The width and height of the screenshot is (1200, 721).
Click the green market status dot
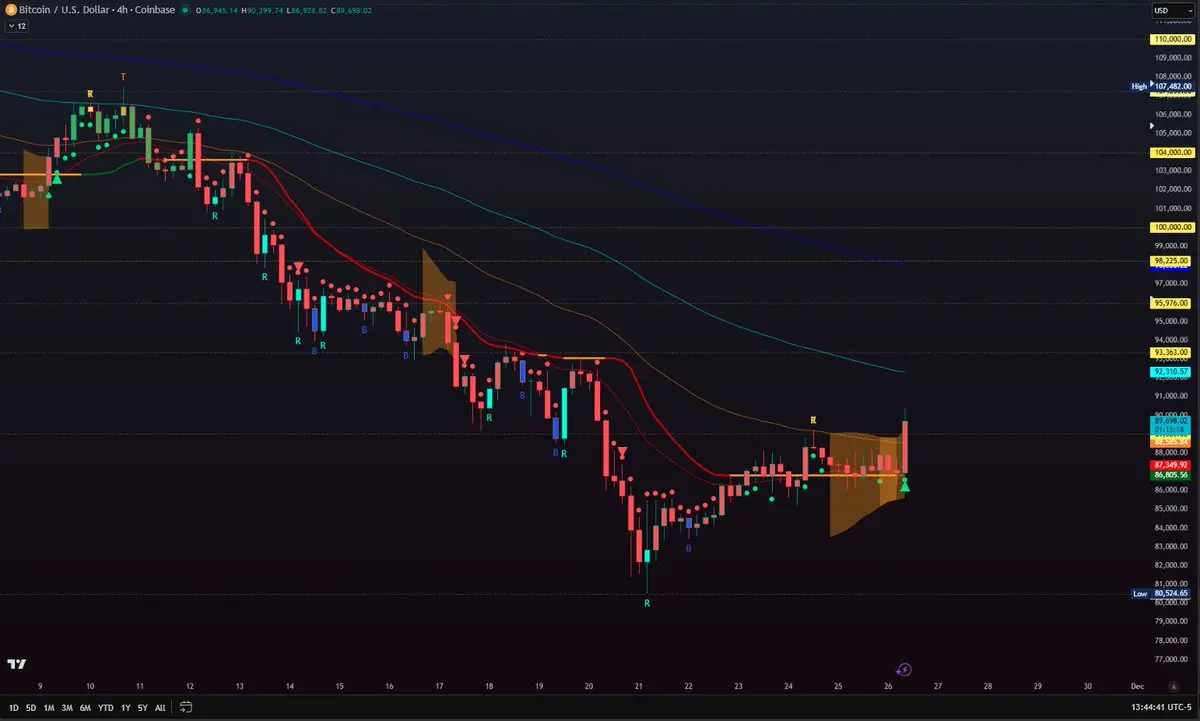click(x=186, y=10)
